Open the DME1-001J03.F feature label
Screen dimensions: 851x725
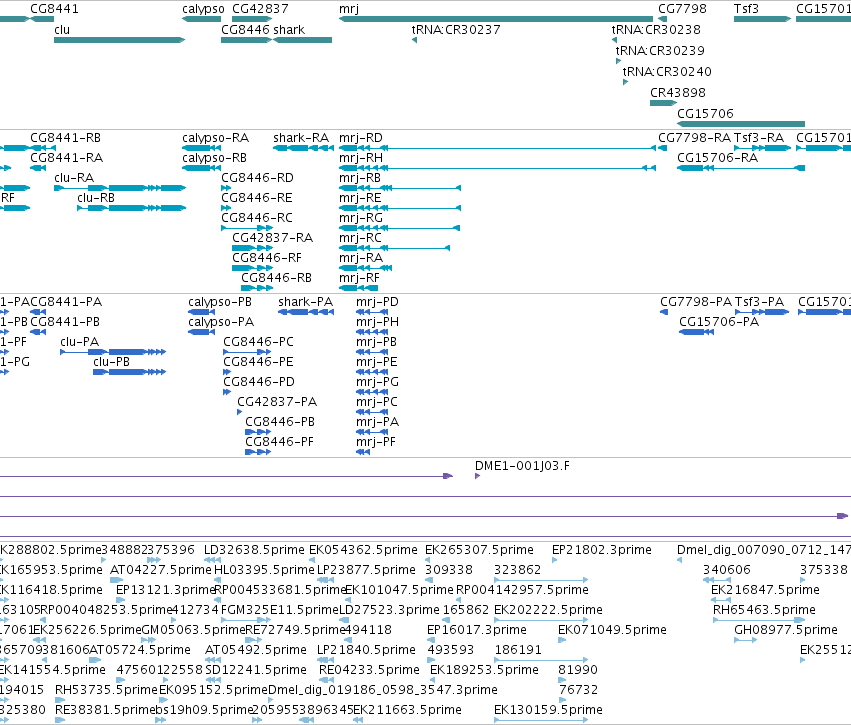click(x=522, y=466)
